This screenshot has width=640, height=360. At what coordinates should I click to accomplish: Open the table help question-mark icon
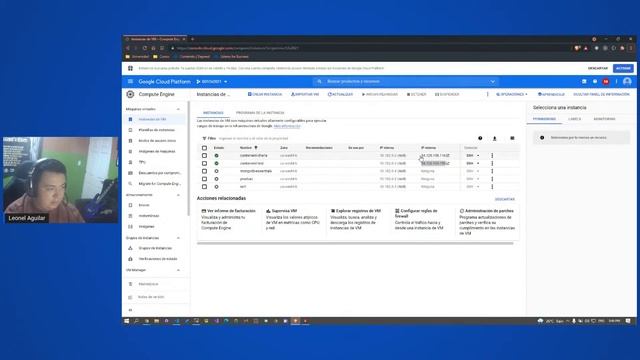(480, 138)
